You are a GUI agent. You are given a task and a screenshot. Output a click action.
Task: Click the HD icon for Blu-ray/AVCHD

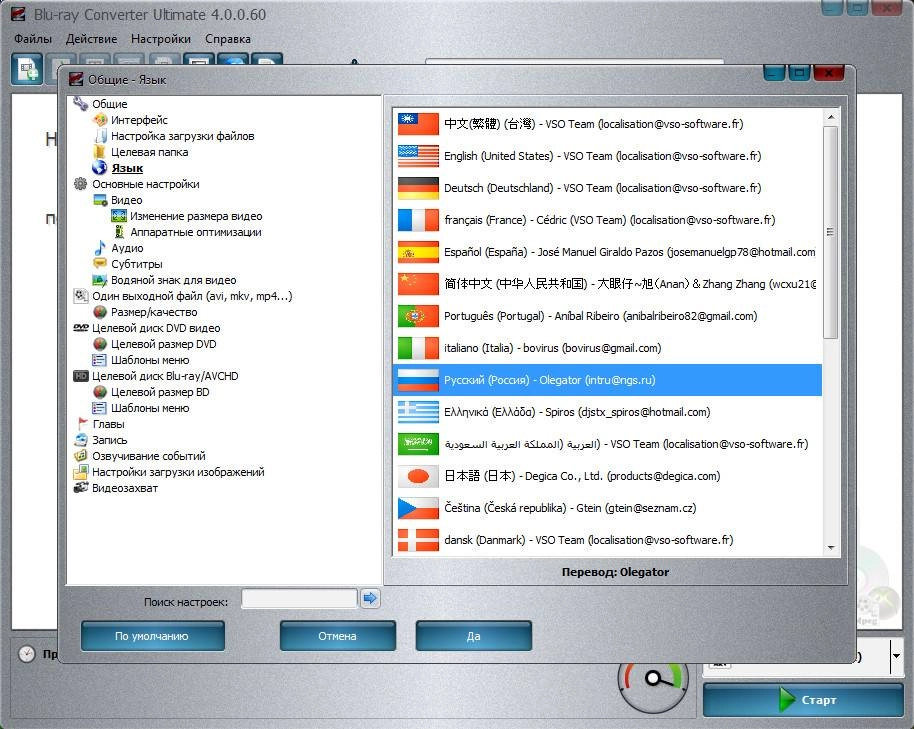pos(80,376)
